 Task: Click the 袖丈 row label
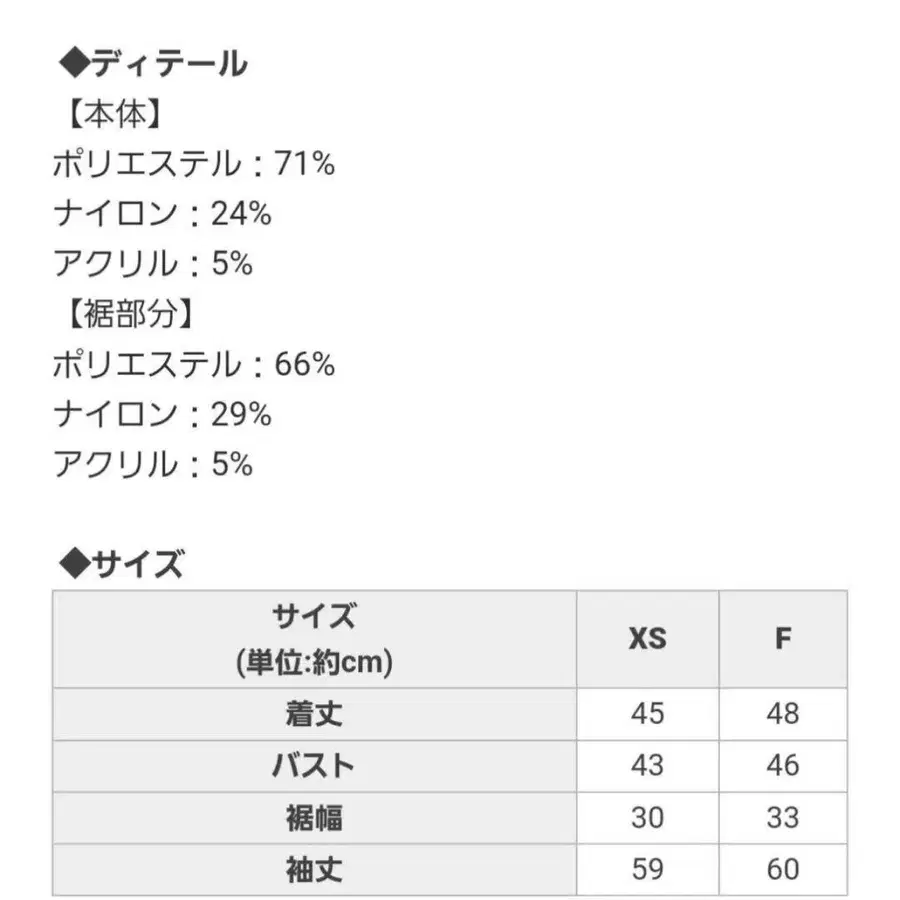pyautogui.click(x=314, y=869)
